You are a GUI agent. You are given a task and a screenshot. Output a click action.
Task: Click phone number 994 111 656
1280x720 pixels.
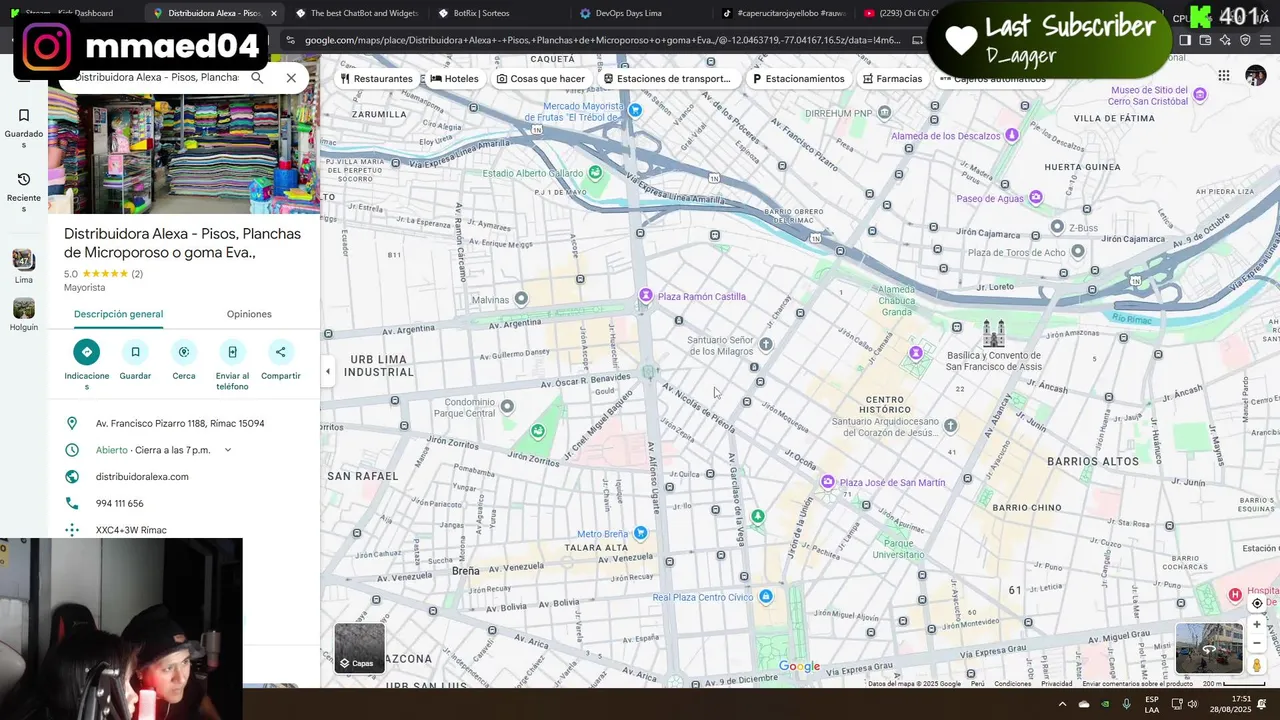point(120,504)
